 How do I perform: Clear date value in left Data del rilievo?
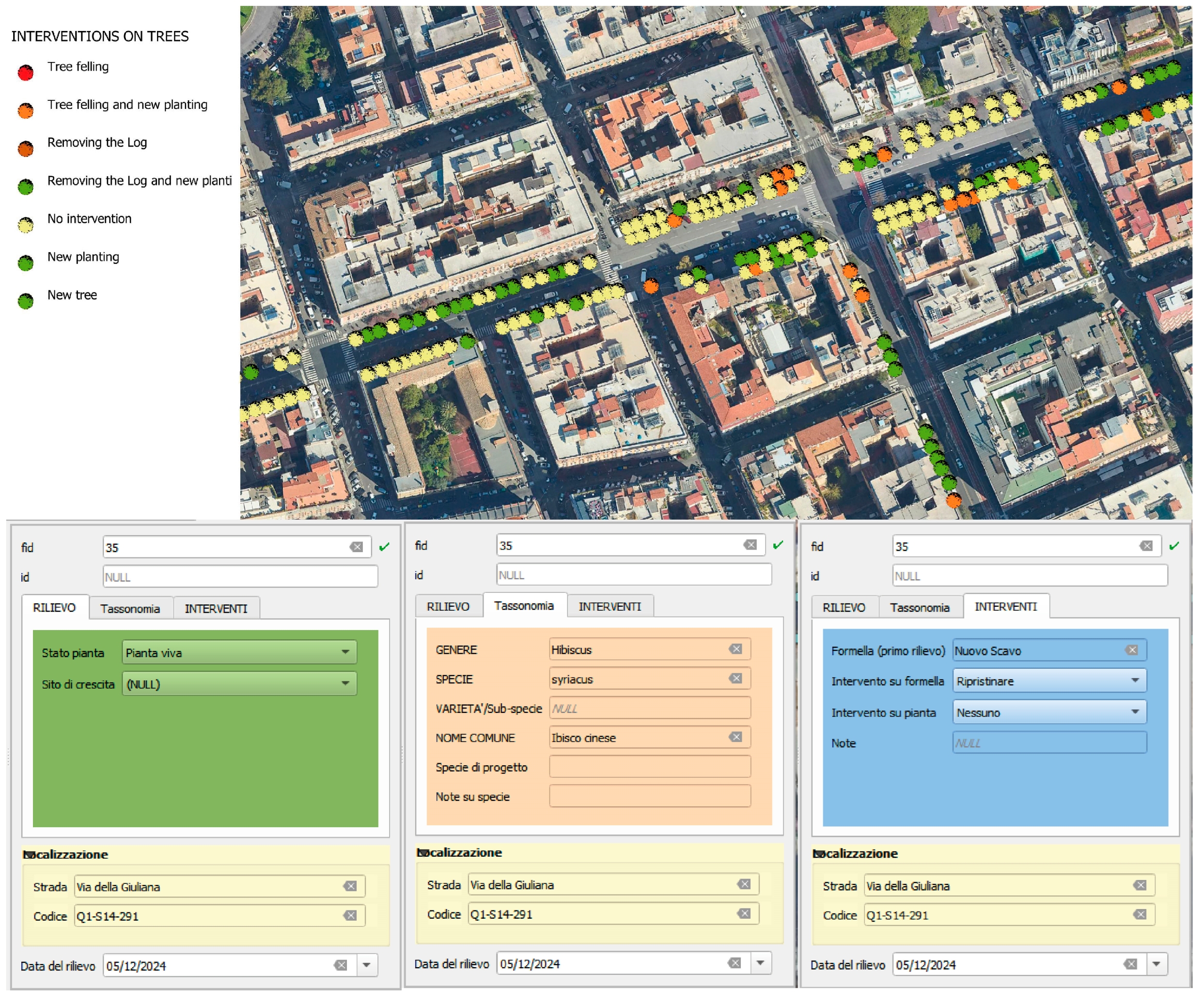pos(341,966)
